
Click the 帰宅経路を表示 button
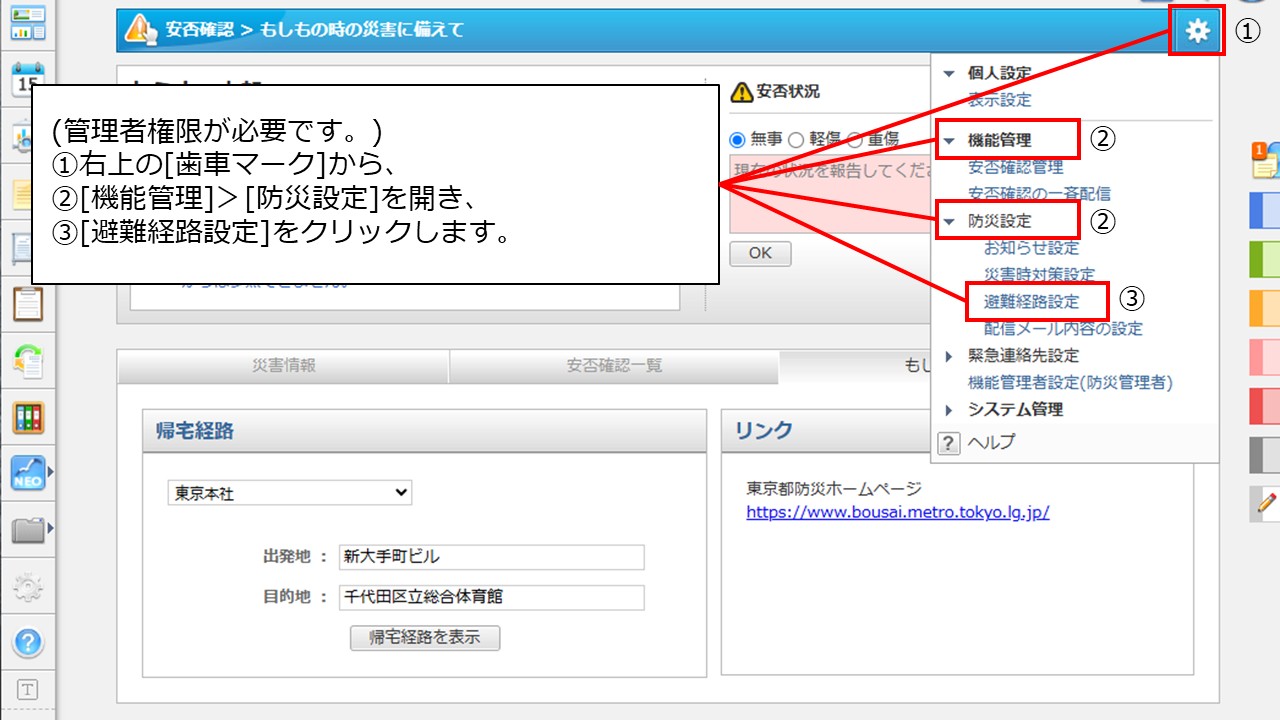(x=424, y=637)
